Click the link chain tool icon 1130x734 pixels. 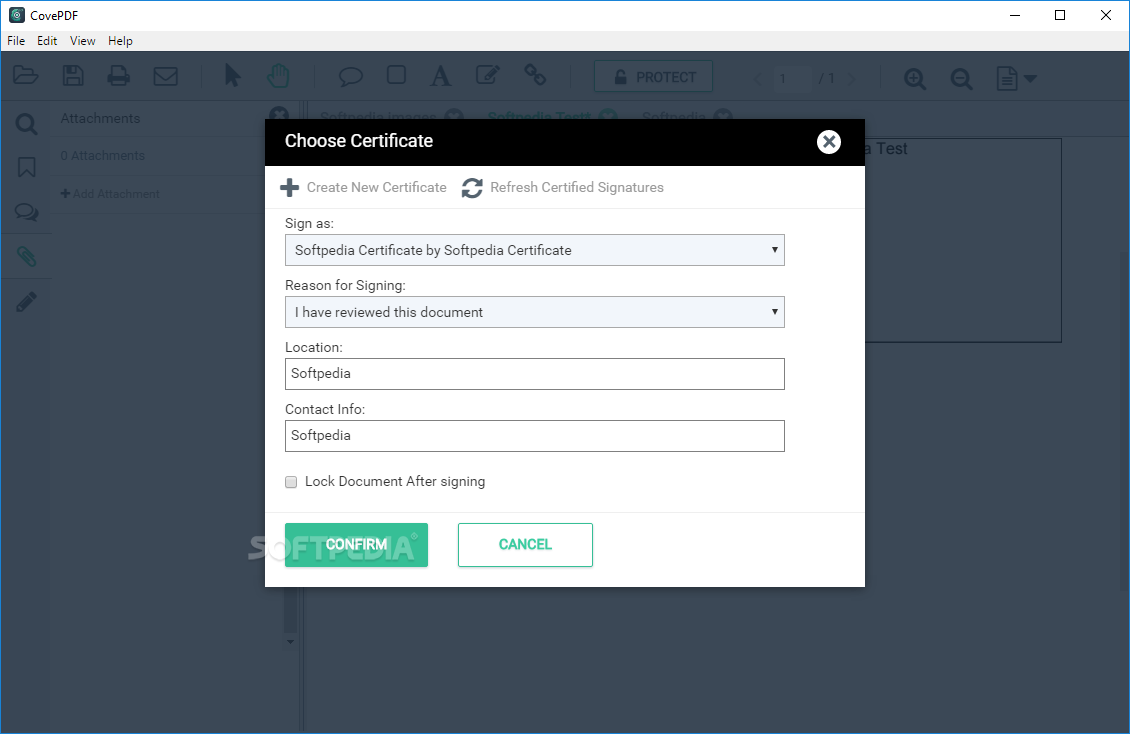click(x=535, y=75)
